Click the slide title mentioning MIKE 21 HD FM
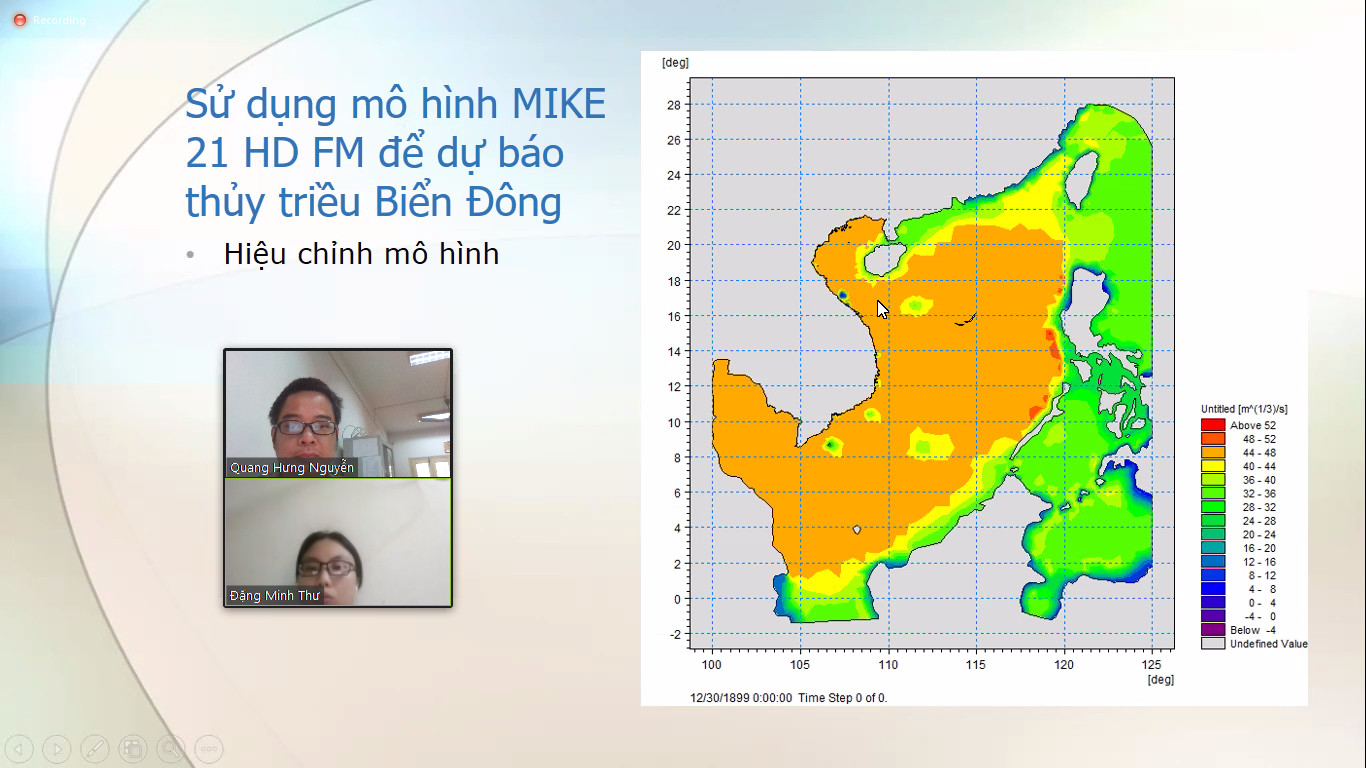1366x768 pixels. click(x=395, y=153)
